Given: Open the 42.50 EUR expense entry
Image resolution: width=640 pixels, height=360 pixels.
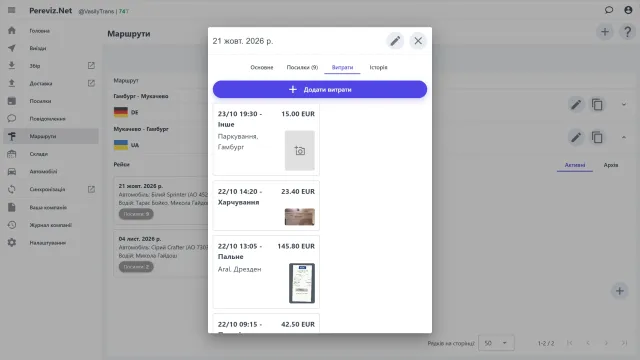Looking at the screenshot, I should 266,324.
